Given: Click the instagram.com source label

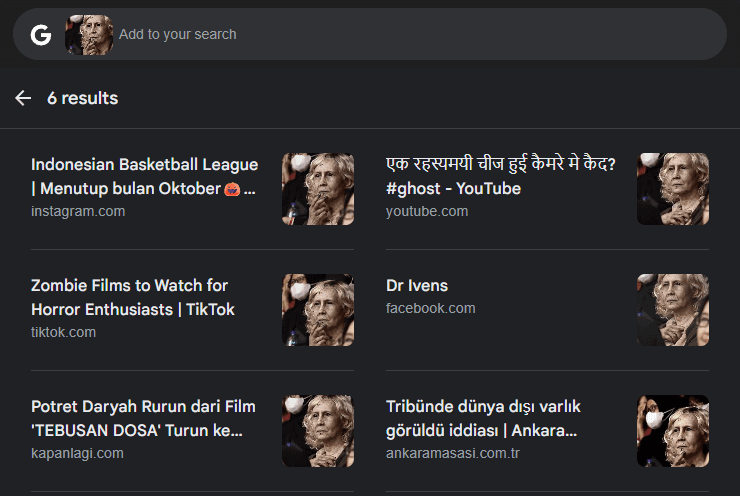Looking at the screenshot, I should [78, 211].
